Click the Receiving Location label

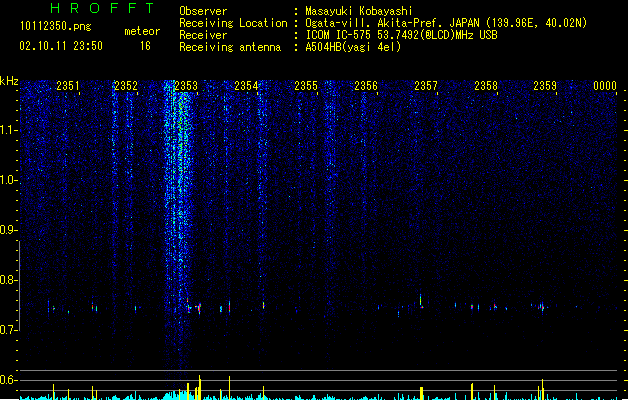[x=233, y=23]
